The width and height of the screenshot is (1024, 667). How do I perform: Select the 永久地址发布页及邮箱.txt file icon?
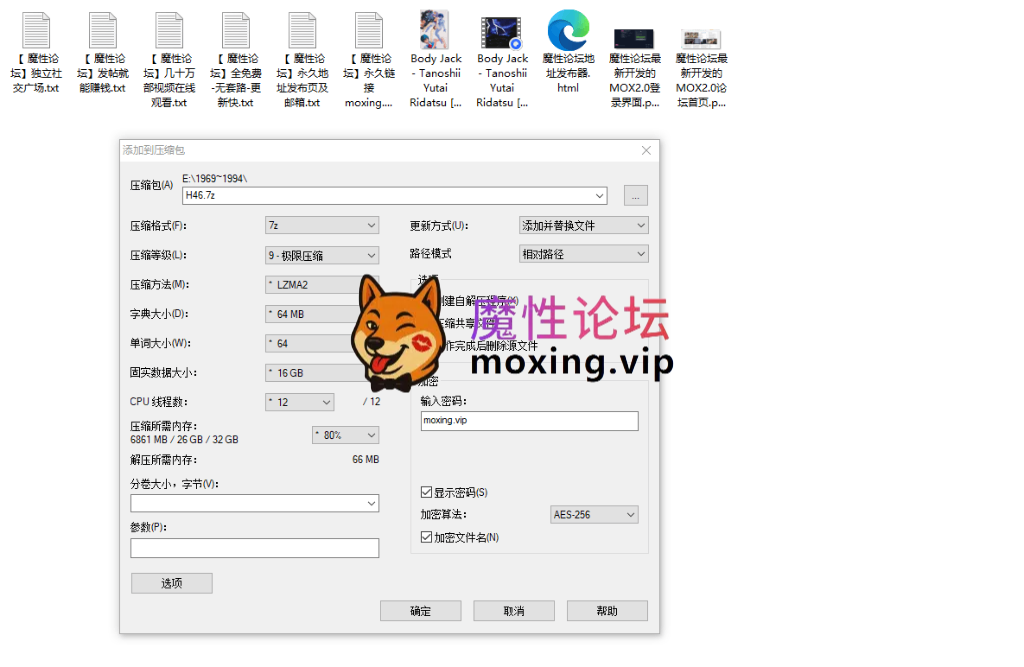(x=302, y=30)
